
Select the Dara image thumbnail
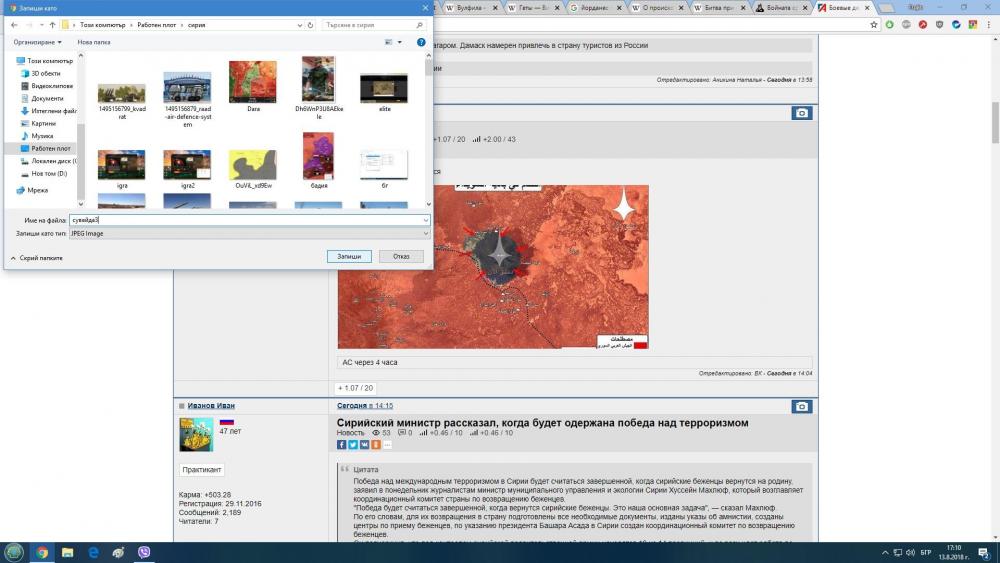point(253,84)
